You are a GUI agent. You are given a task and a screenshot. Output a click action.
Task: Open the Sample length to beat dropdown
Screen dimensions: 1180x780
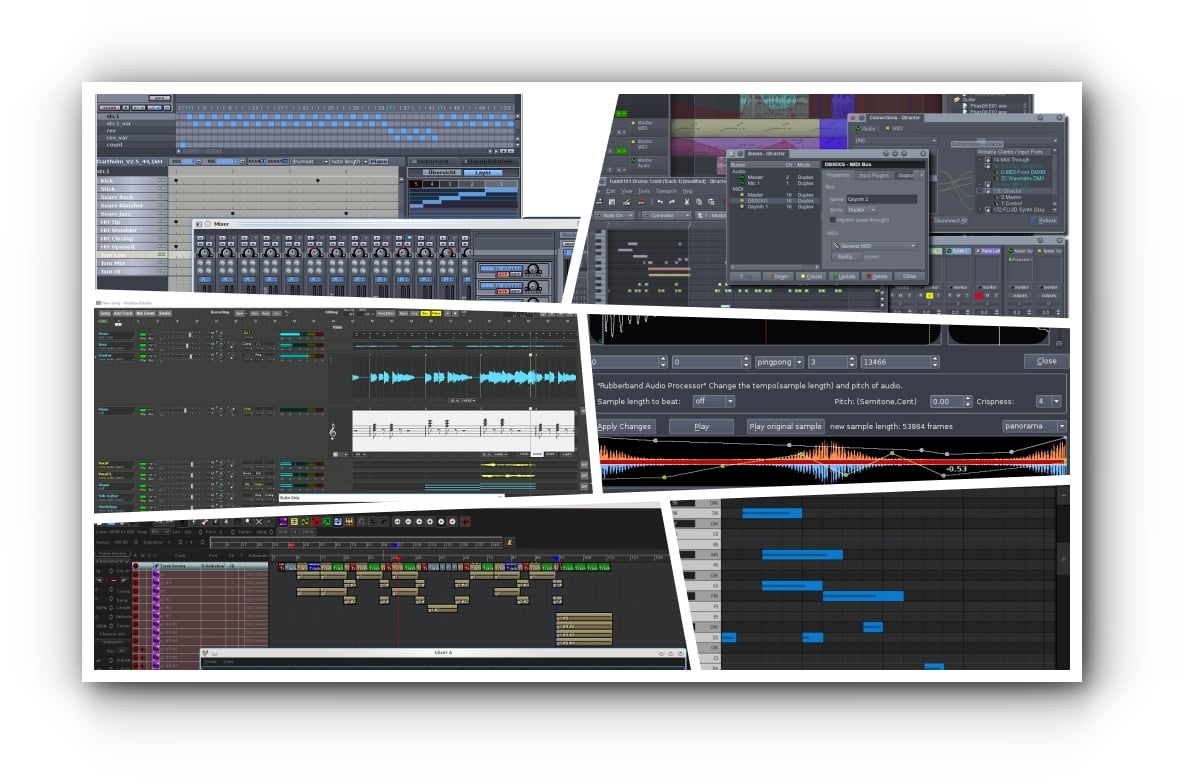click(728, 402)
